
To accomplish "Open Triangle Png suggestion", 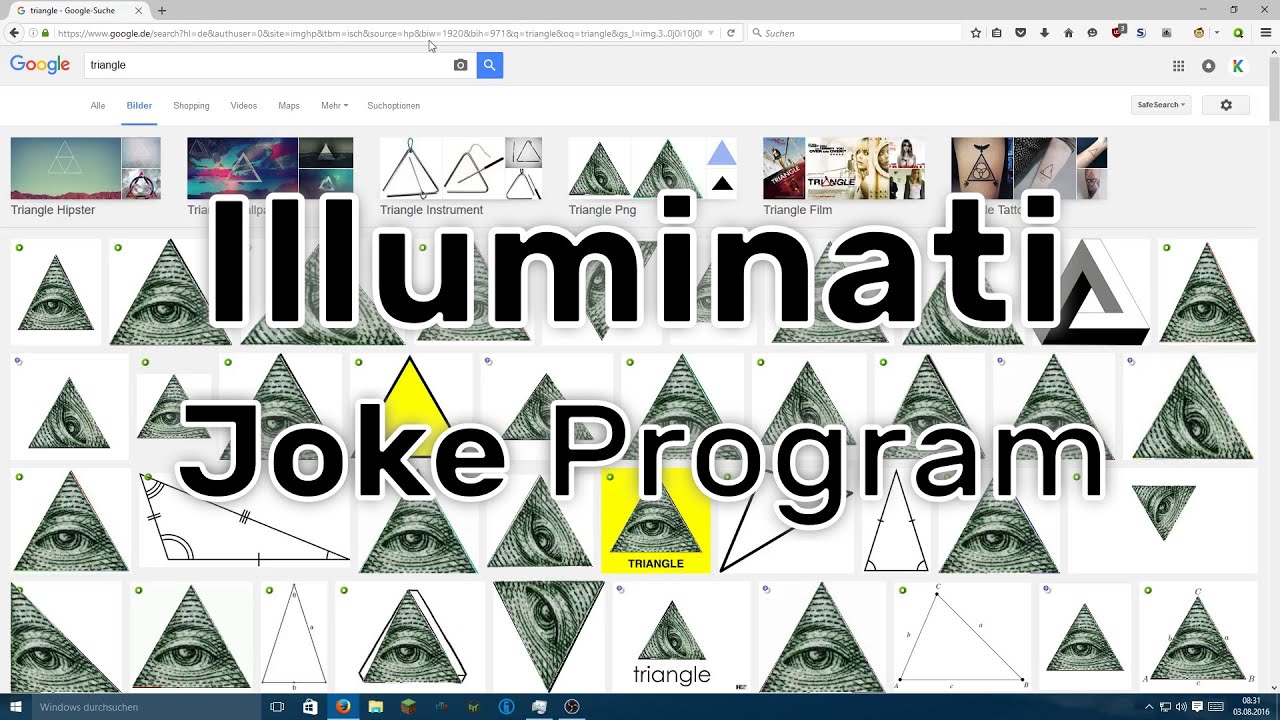I will click(652, 177).
